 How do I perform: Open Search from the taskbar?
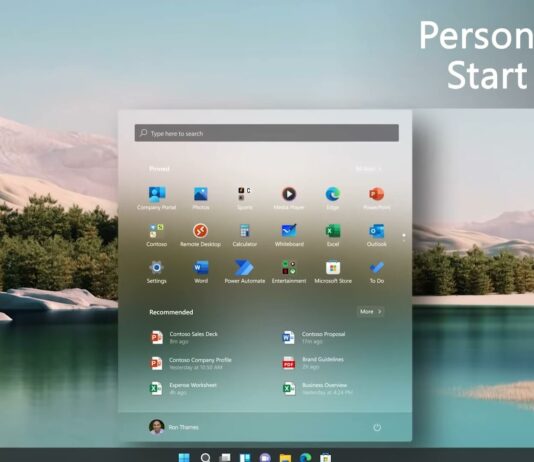[x=205, y=458]
